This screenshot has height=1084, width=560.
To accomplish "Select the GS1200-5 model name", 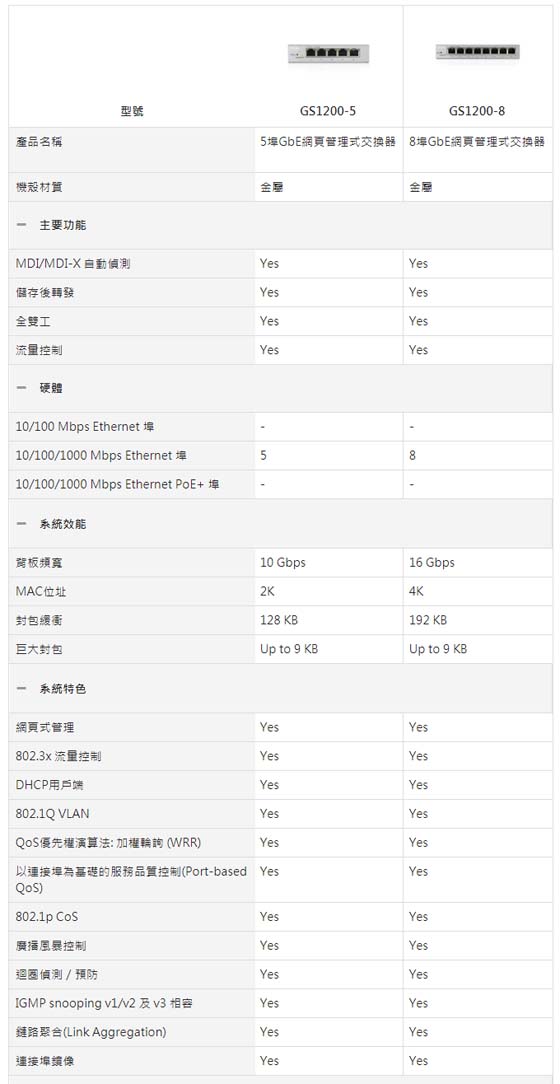I will pyautogui.click(x=328, y=111).
